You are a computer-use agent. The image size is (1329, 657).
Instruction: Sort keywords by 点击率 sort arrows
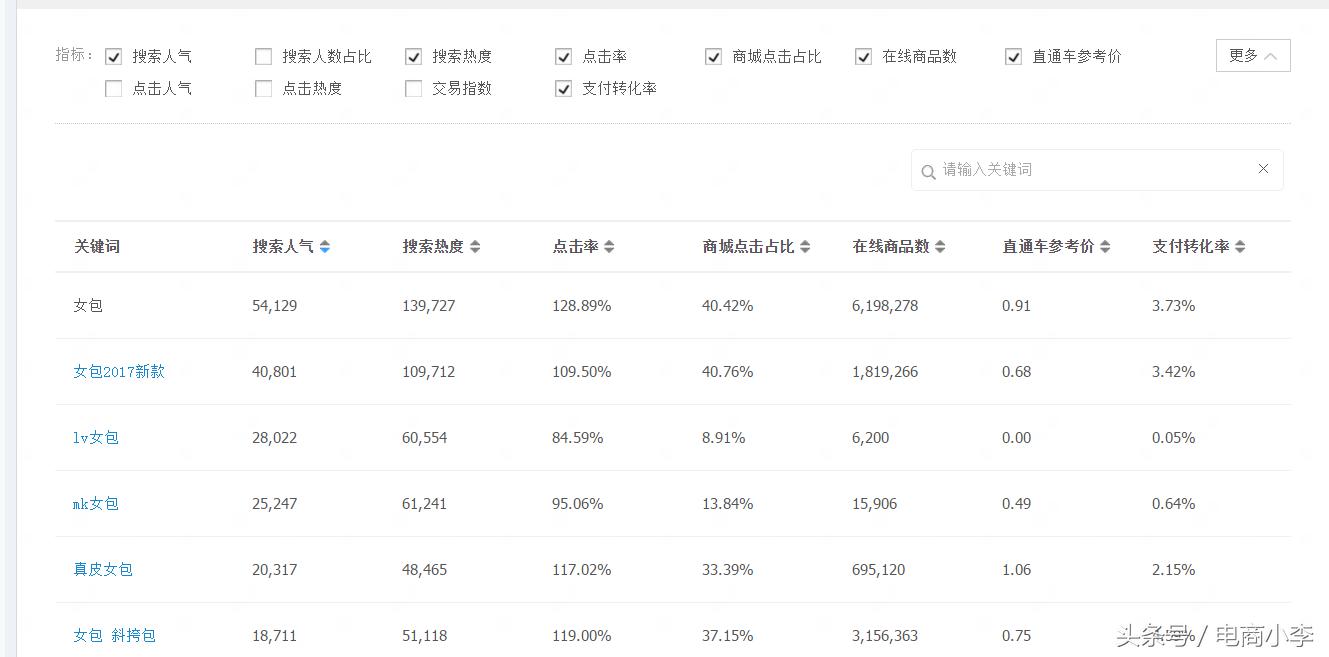609,246
